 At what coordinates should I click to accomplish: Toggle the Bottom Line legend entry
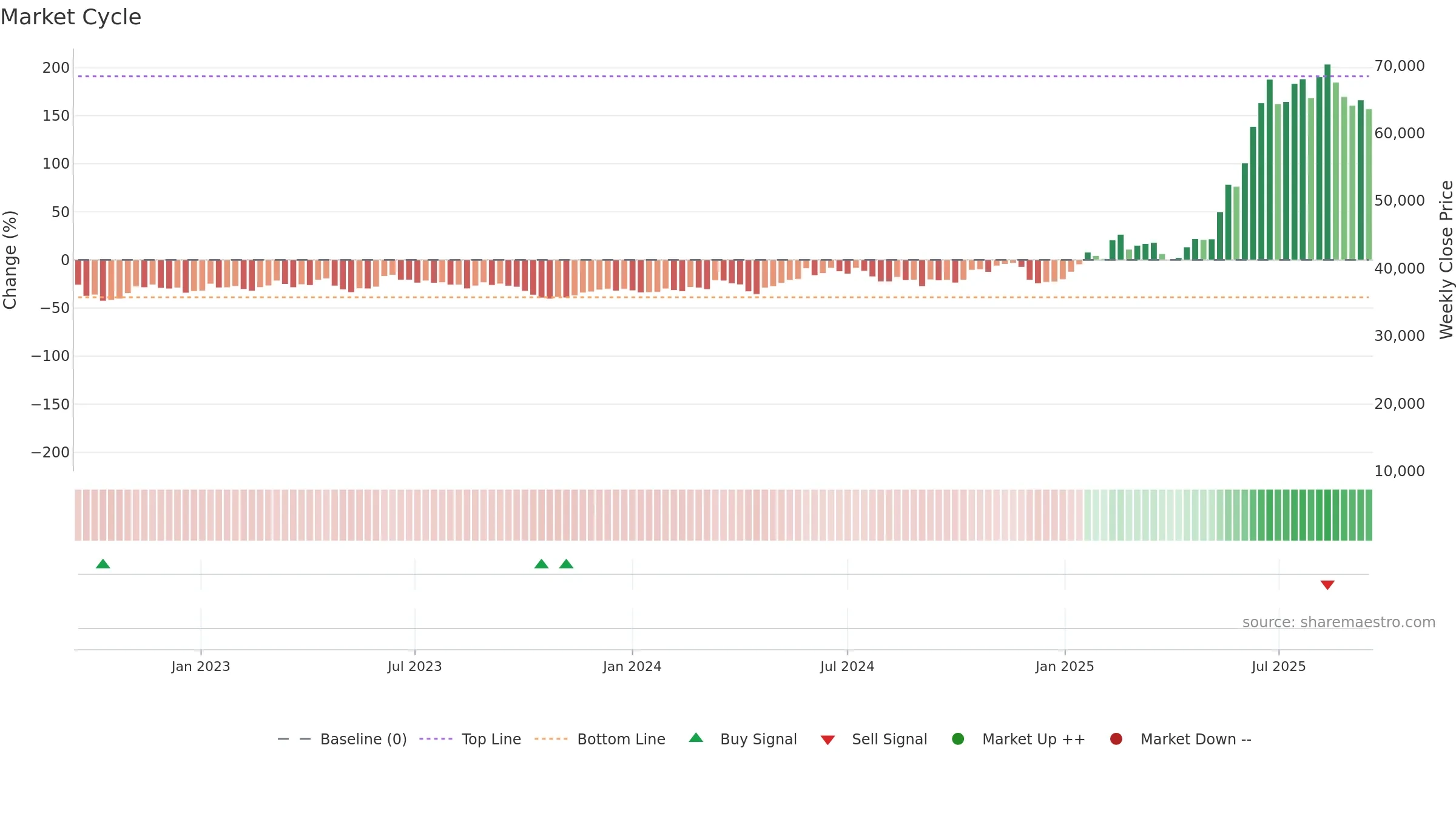600,739
